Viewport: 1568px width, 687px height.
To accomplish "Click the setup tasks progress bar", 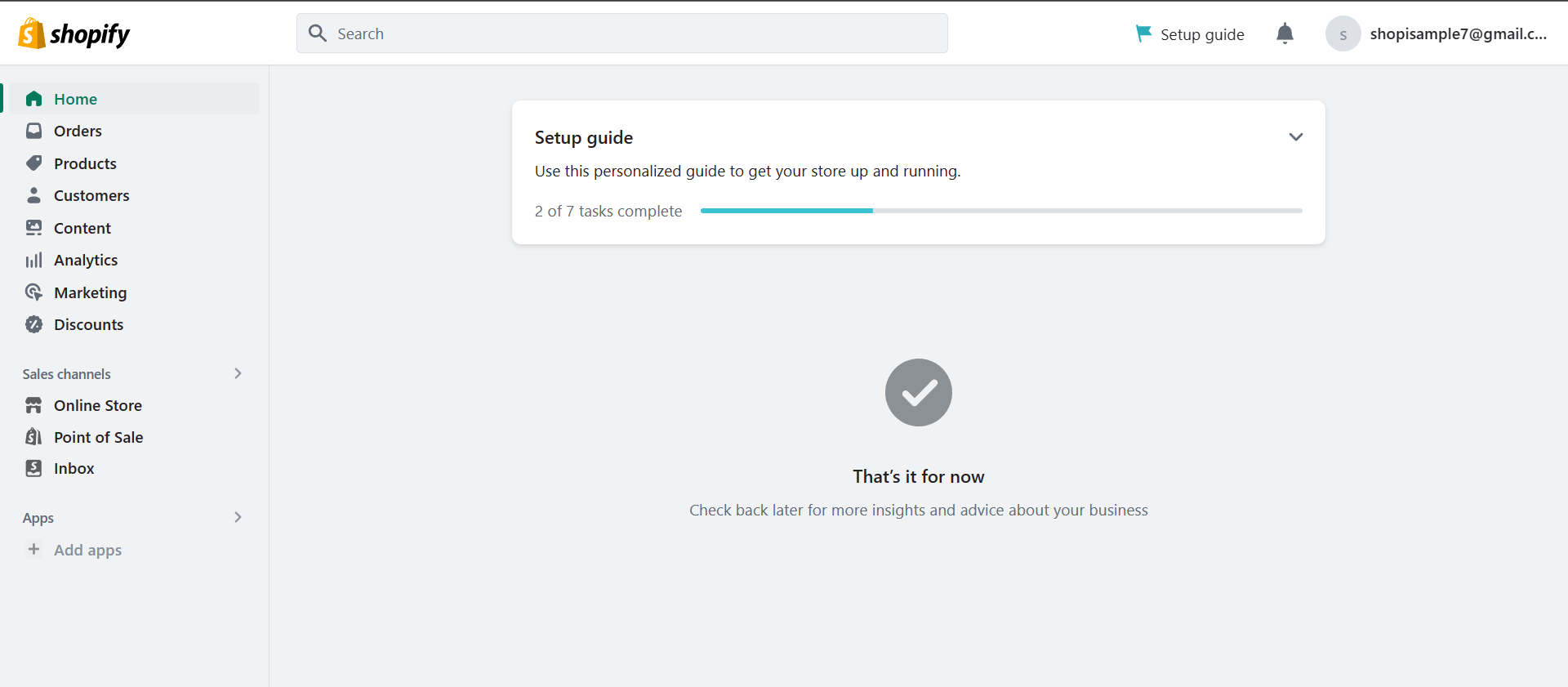I will (x=1001, y=211).
